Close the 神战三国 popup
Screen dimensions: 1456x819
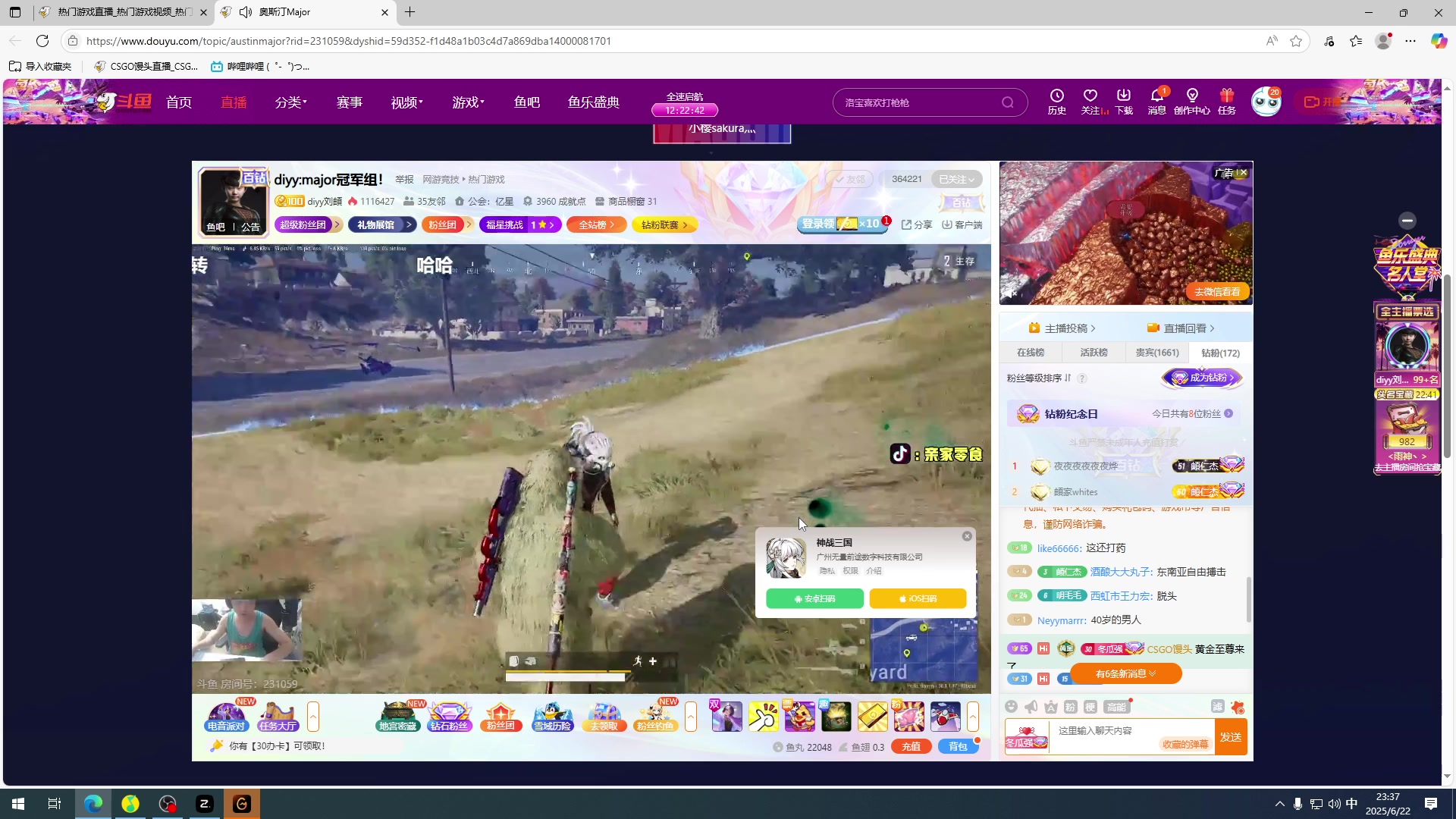coord(967,536)
